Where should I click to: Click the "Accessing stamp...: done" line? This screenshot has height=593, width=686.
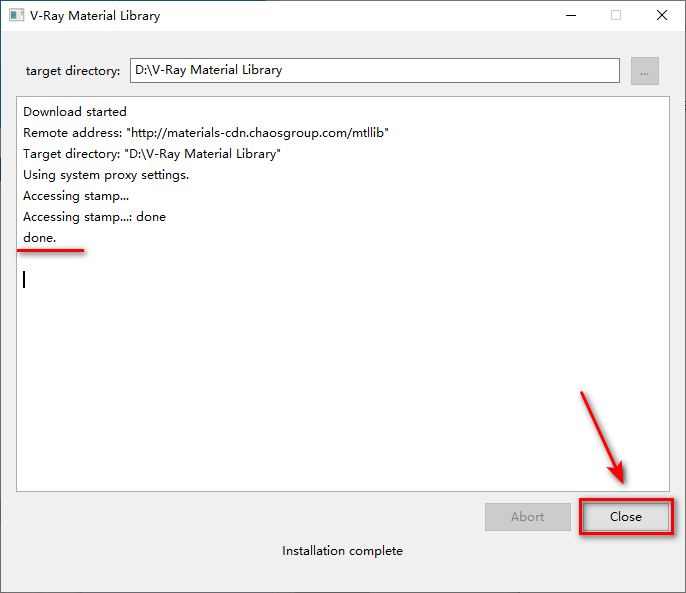[x=94, y=217]
